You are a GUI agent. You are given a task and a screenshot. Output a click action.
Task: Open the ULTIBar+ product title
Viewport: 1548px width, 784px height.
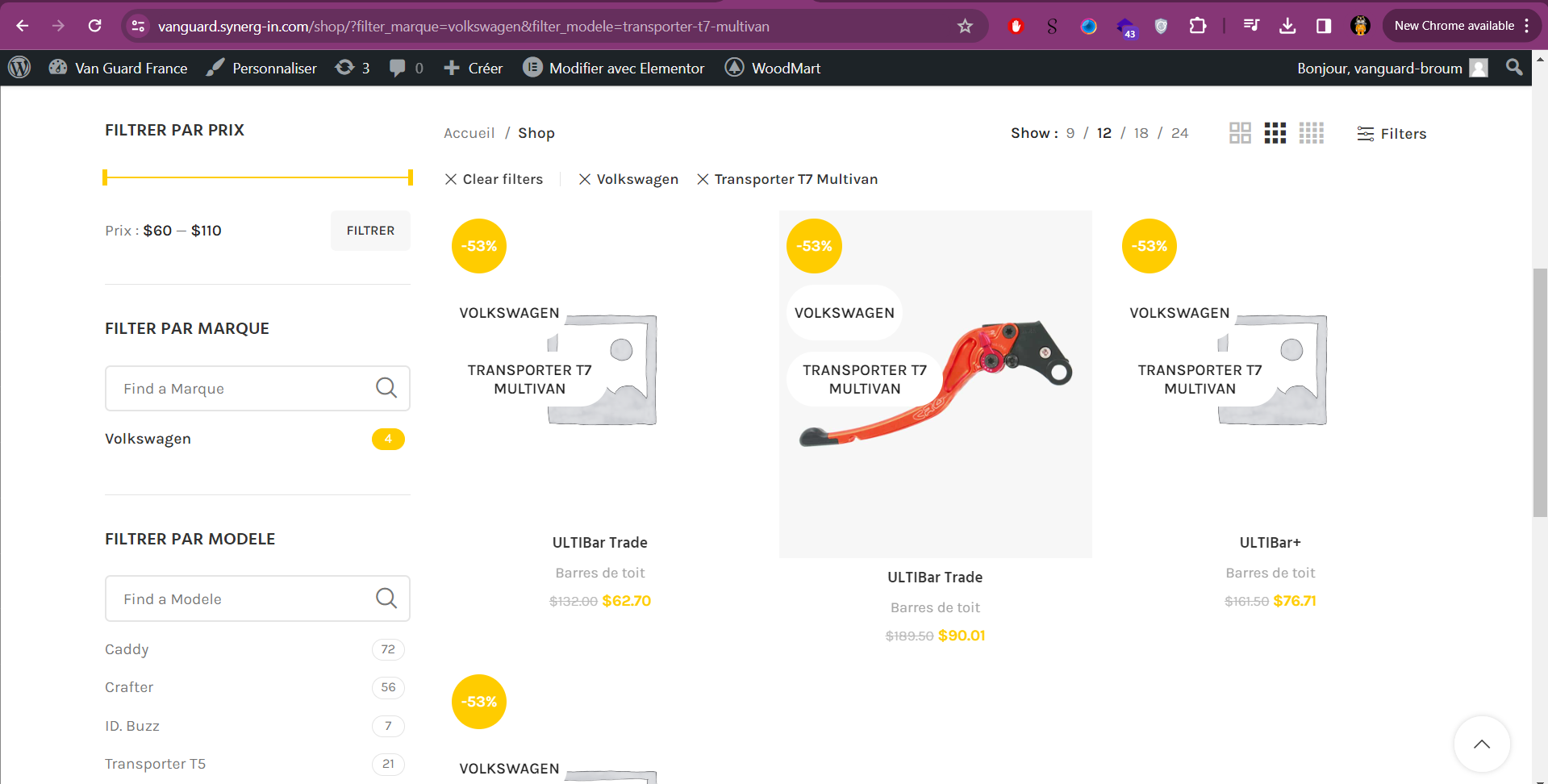(1270, 543)
